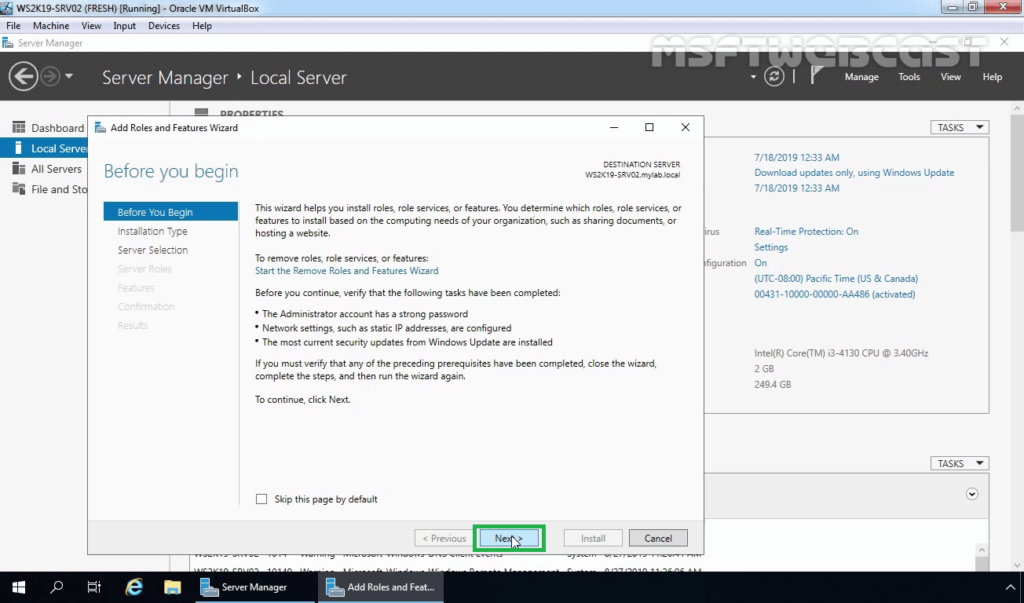This screenshot has height=603, width=1024.
Task: Click the Server Manager back arrow
Action: 23,76
